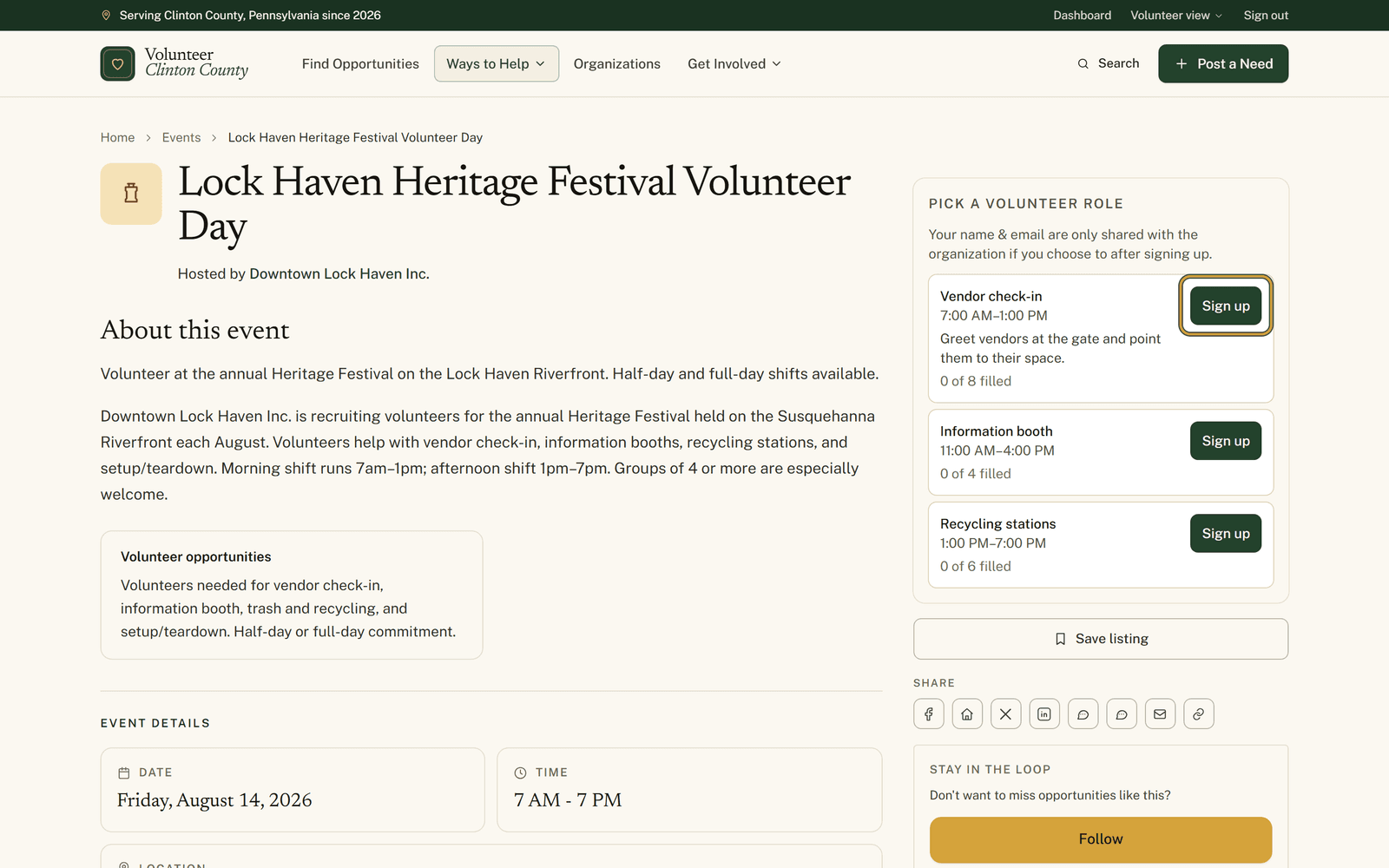Click the "0 of 8 filled" text
This screenshot has height=868, width=1389.
pyautogui.click(x=976, y=381)
